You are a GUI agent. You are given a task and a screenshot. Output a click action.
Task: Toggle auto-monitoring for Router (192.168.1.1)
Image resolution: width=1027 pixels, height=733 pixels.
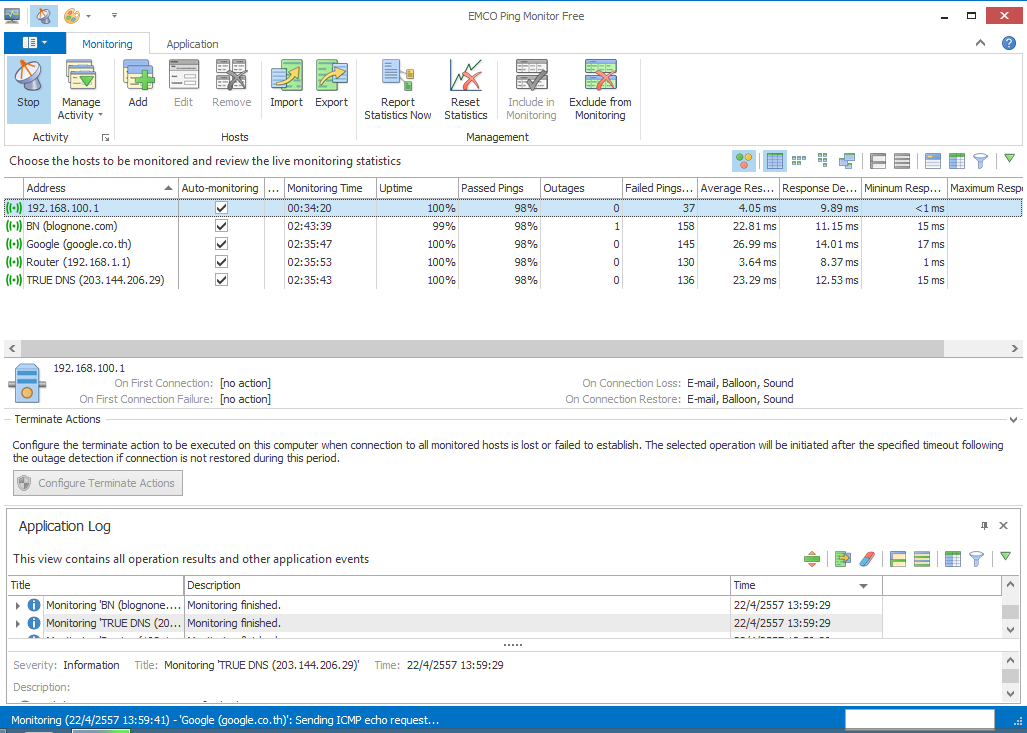point(221,262)
